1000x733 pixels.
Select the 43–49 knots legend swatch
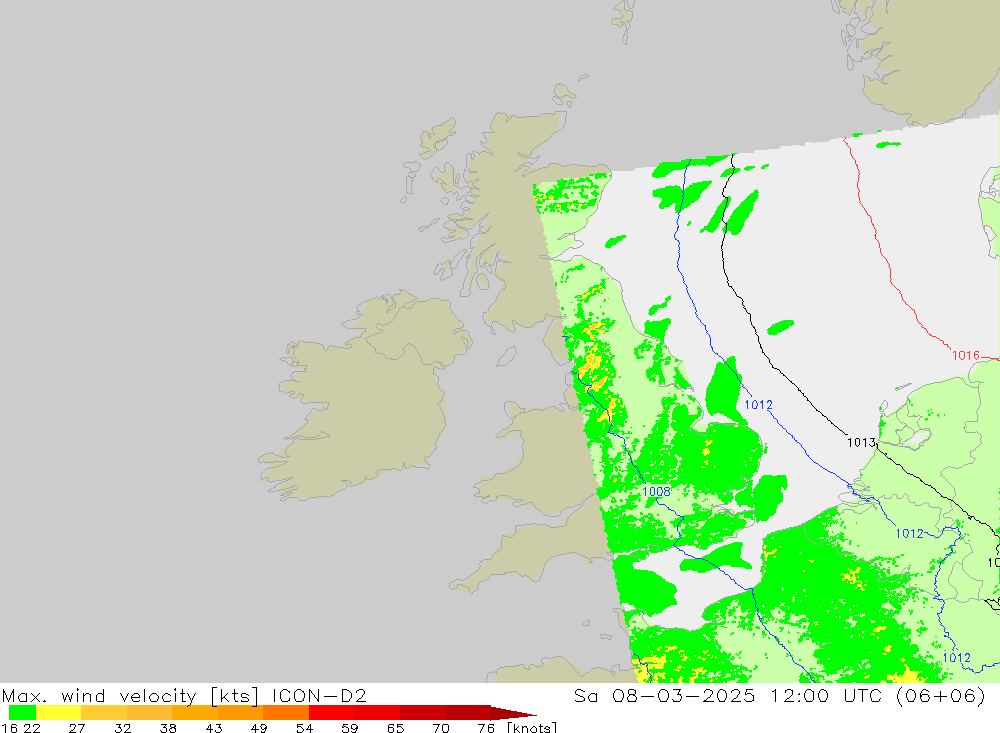240,713
